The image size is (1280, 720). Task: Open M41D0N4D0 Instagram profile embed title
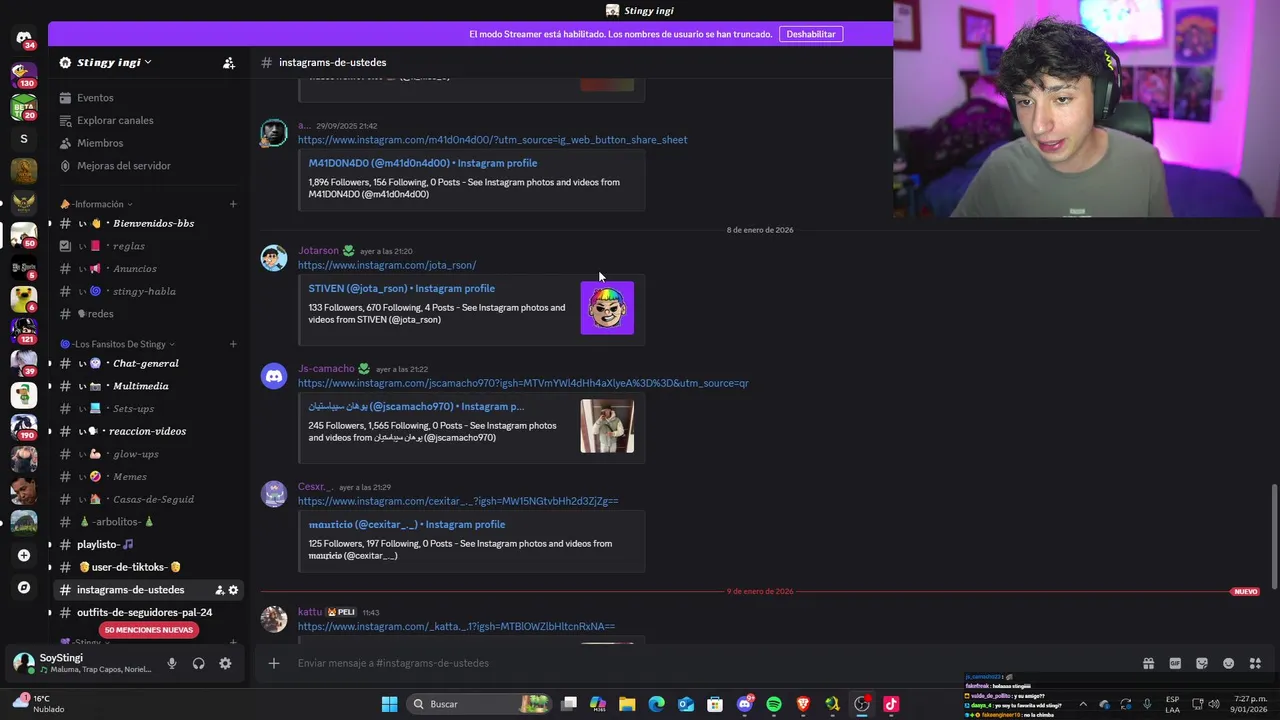[x=423, y=163]
